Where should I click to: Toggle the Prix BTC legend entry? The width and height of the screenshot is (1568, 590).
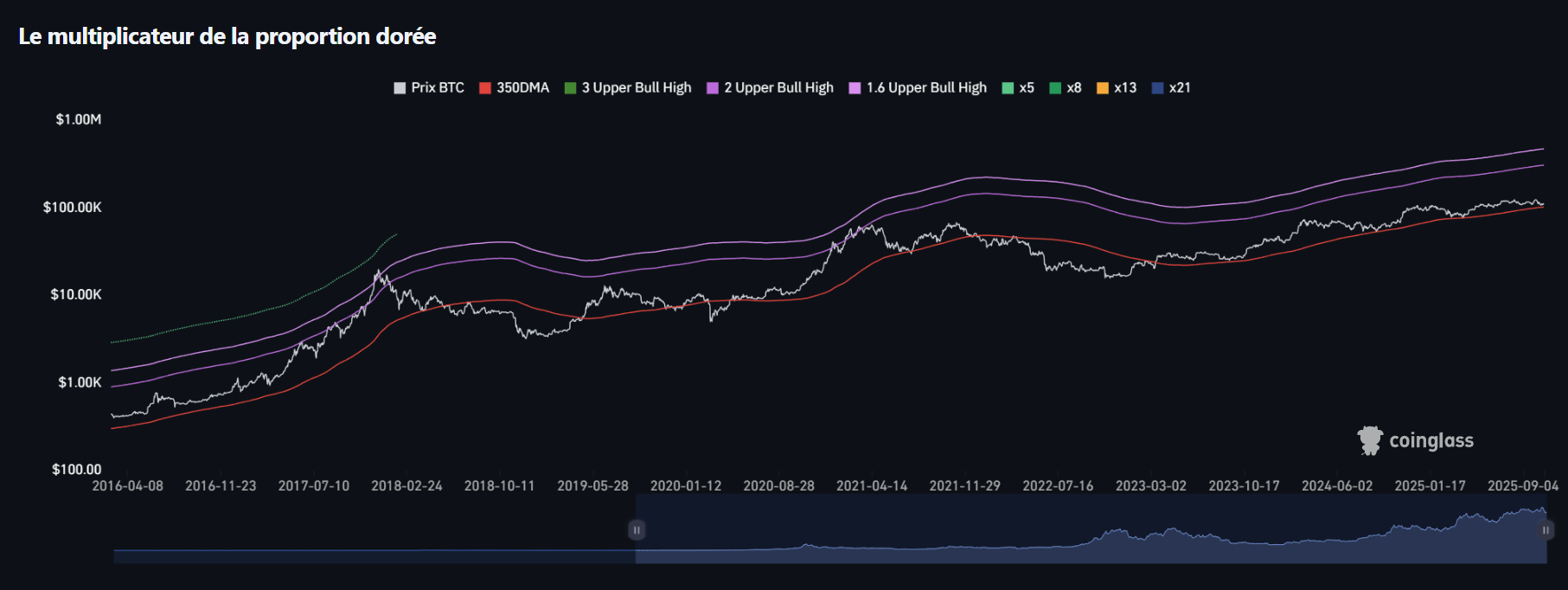(429, 87)
